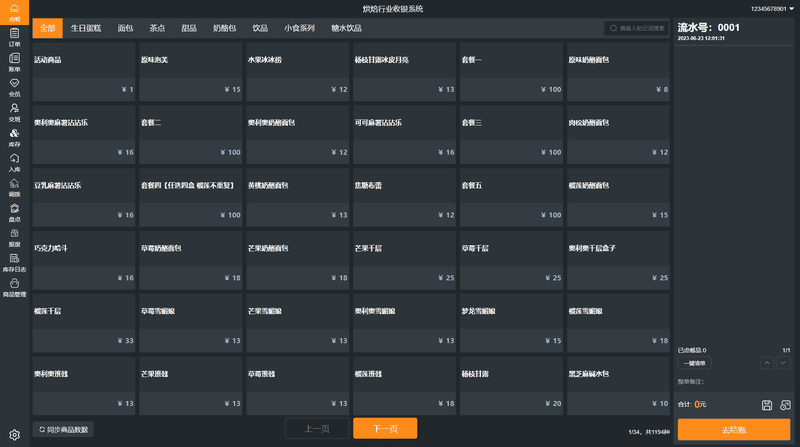Click the save order disk icon
This screenshot has height=447, width=800.
coord(767,405)
